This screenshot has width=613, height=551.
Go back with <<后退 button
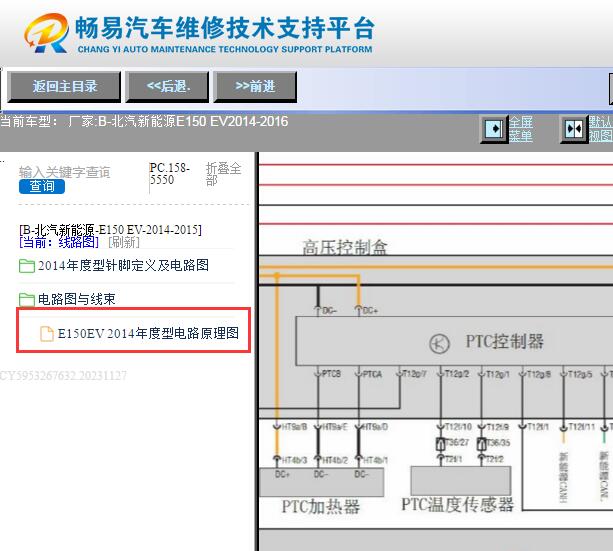167,86
